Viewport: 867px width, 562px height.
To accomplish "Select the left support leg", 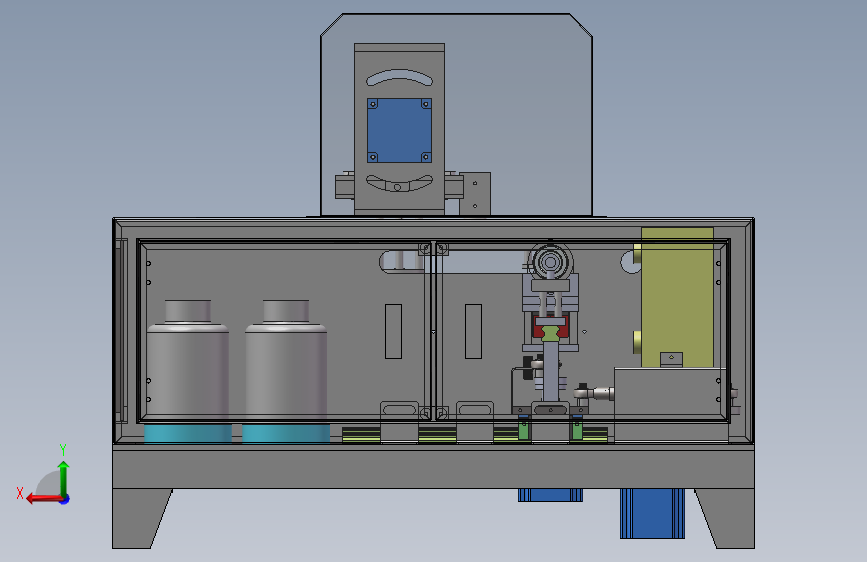I will tap(138, 518).
